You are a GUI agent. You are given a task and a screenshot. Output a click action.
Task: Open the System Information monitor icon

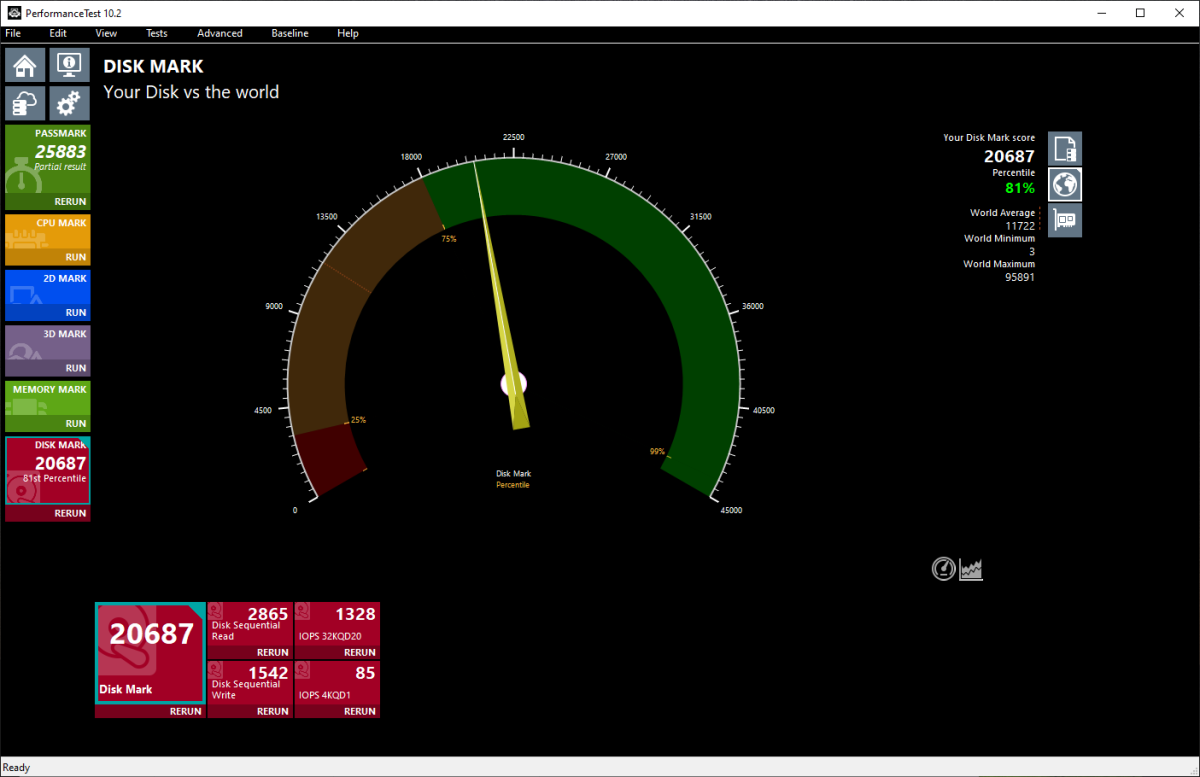[x=69, y=66]
